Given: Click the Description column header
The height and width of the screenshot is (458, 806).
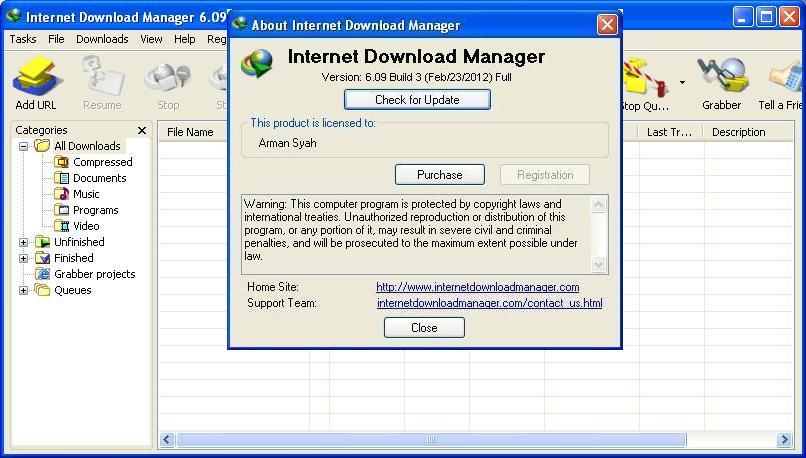Looking at the screenshot, I should tap(748, 132).
